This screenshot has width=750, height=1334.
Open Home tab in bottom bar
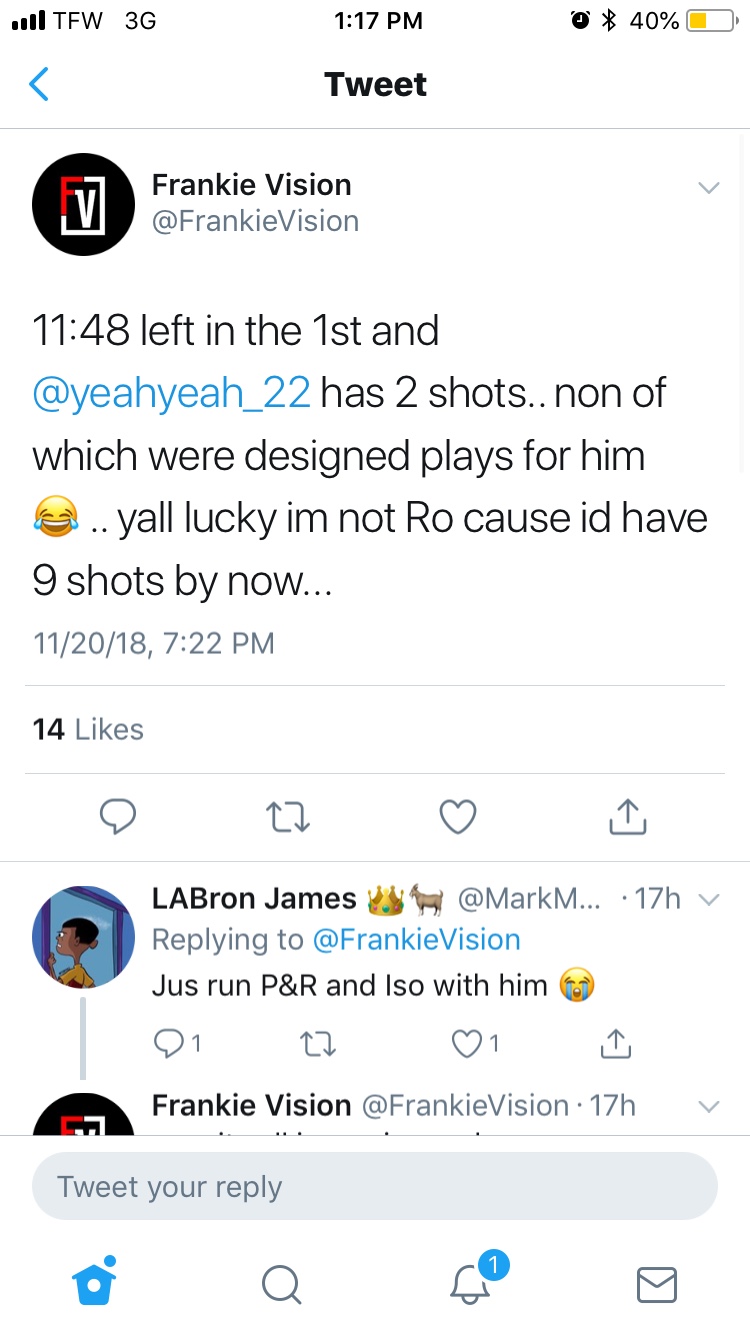[95, 1282]
